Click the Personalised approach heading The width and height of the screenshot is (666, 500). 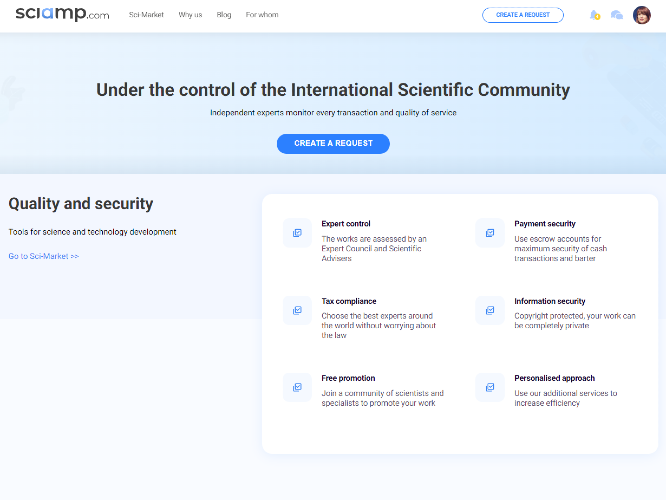click(x=554, y=378)
